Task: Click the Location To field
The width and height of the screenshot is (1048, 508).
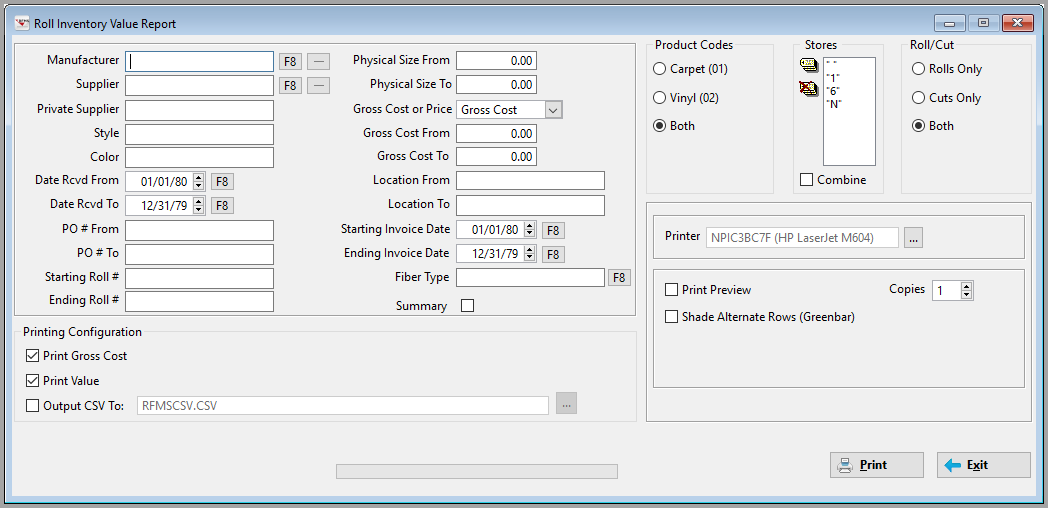Action: (x=531, y=205)
